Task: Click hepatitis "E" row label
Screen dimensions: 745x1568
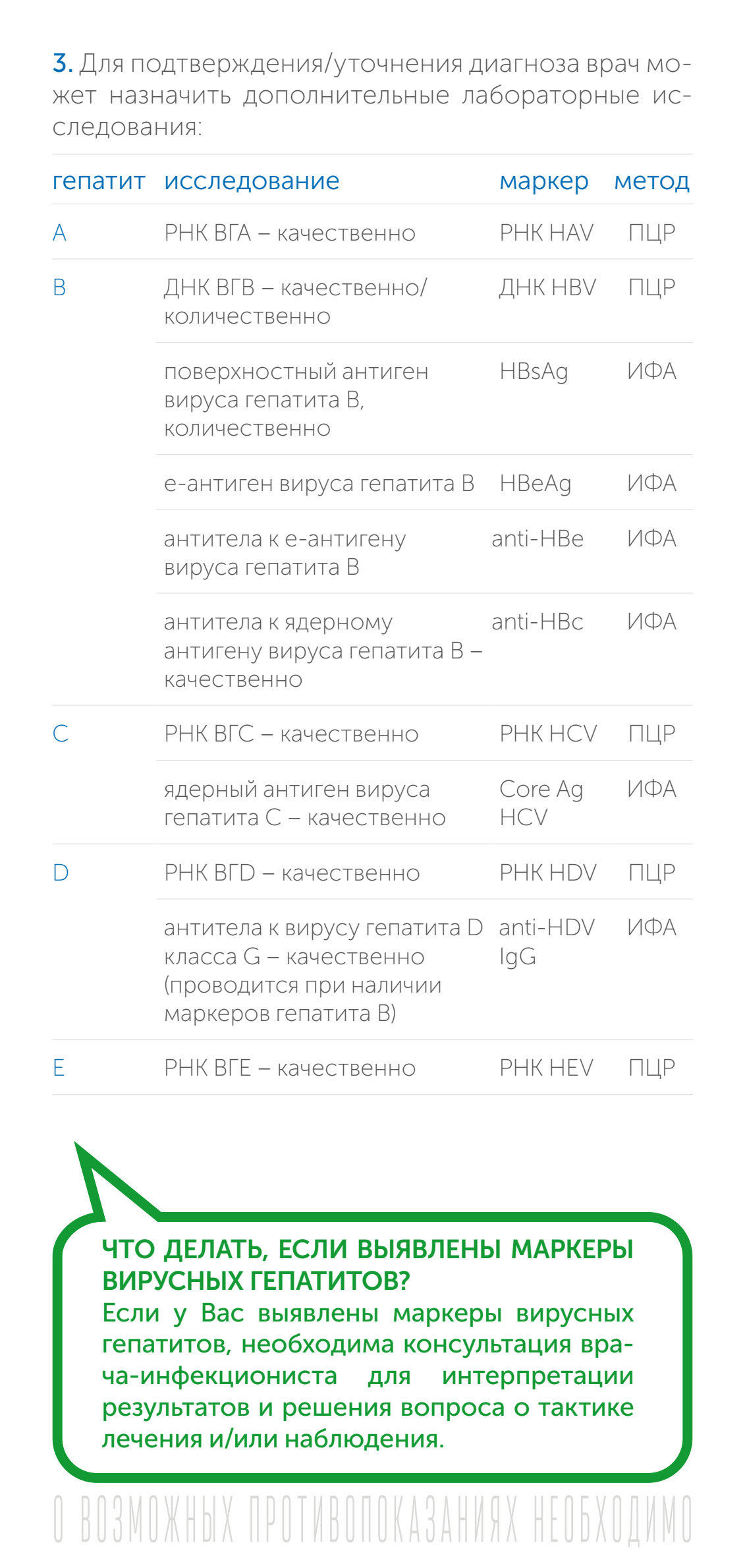Action: (59, 1068)
